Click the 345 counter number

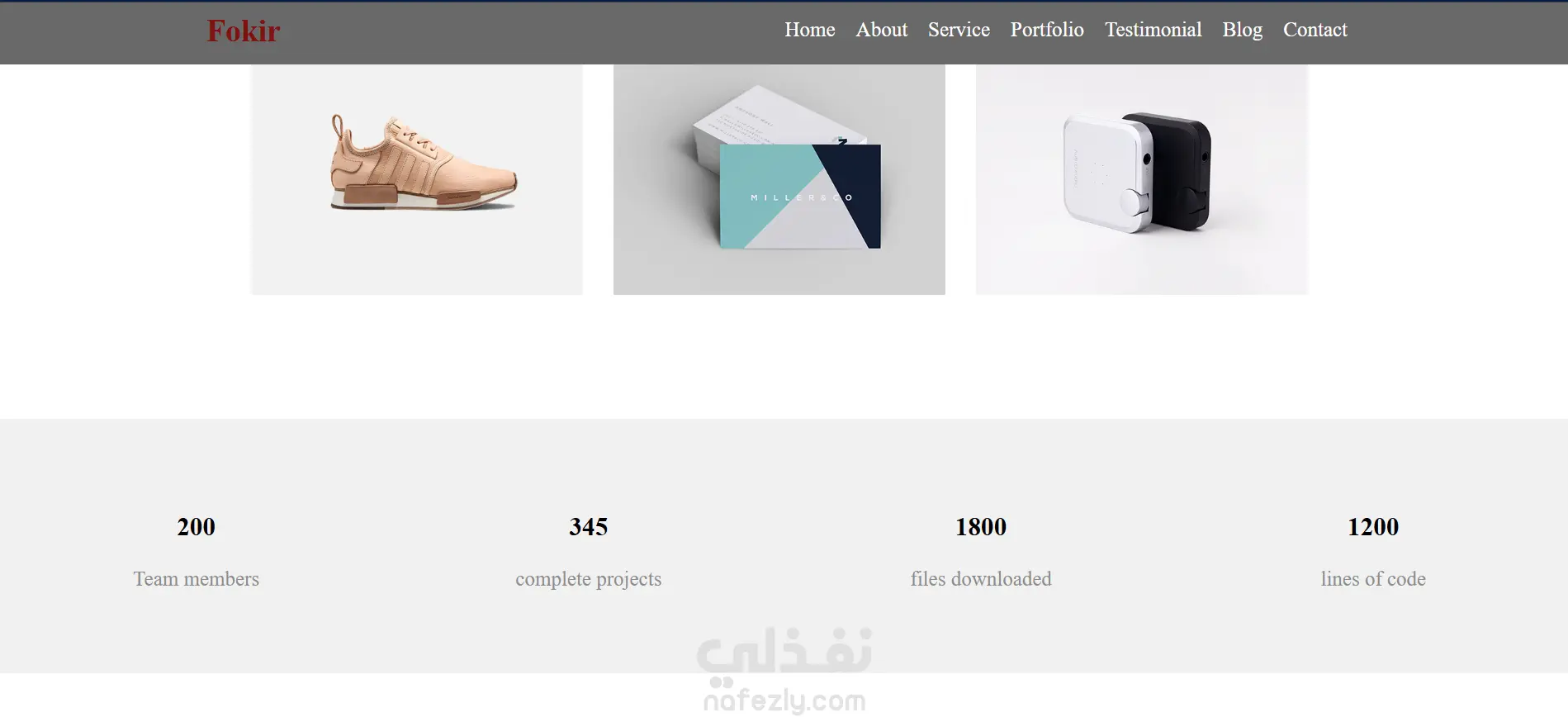pyautogui.click(x=589, y=527)
